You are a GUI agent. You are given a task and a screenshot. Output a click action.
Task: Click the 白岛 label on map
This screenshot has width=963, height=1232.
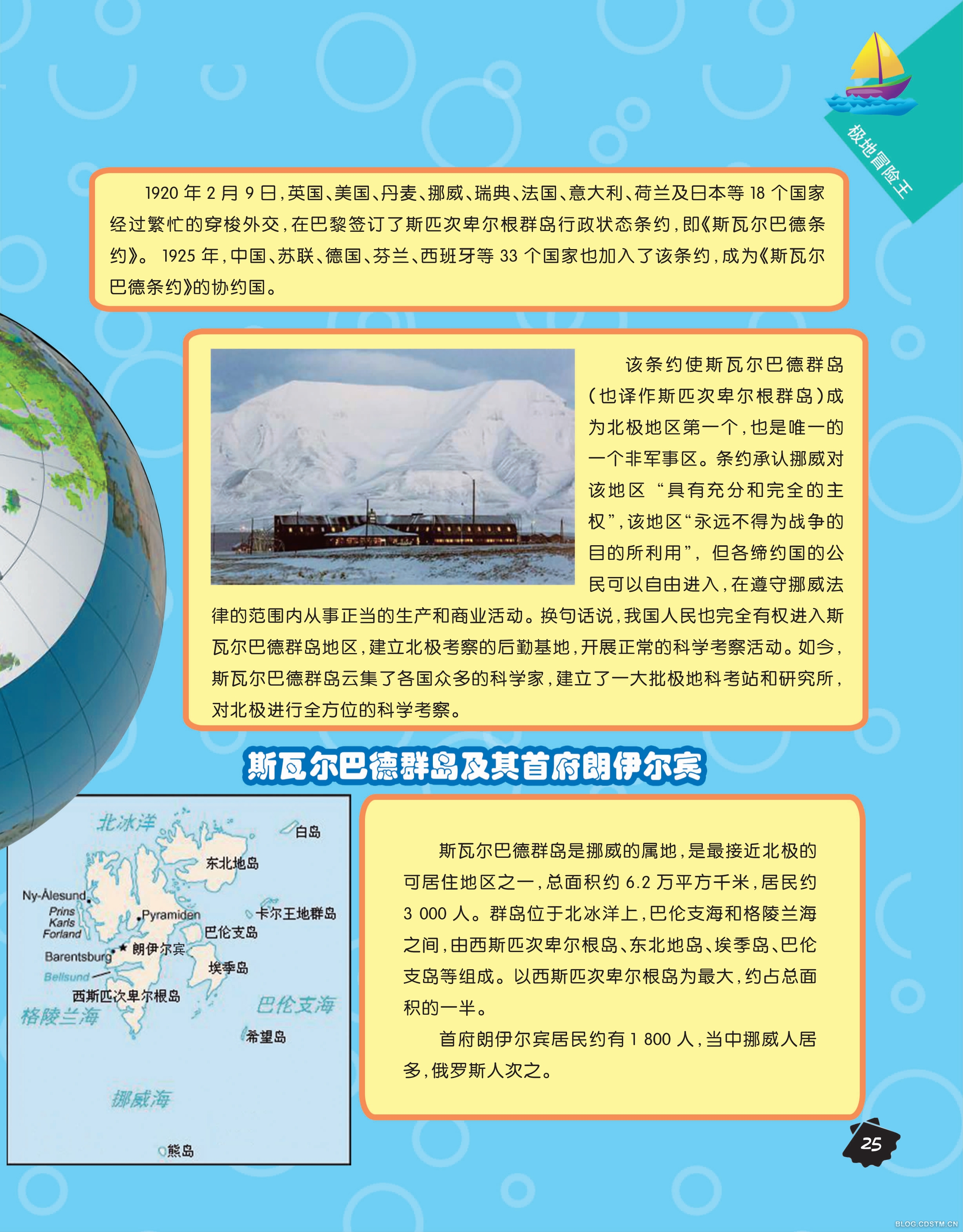[x=308, y=832]
